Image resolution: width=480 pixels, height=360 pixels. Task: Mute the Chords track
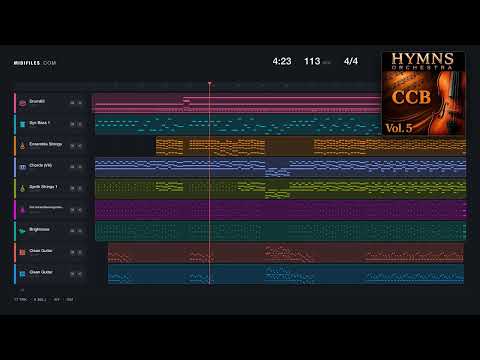(72, 167)
